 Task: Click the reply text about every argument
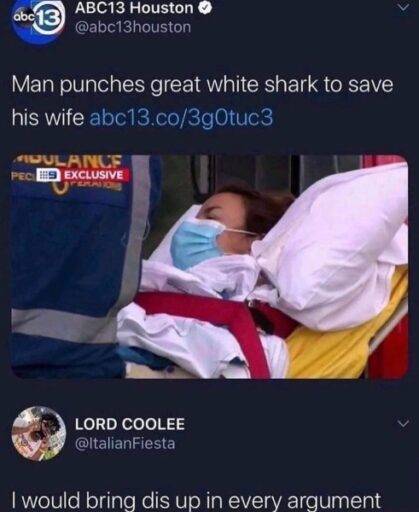pyautogui.click(x=196, y=501)
